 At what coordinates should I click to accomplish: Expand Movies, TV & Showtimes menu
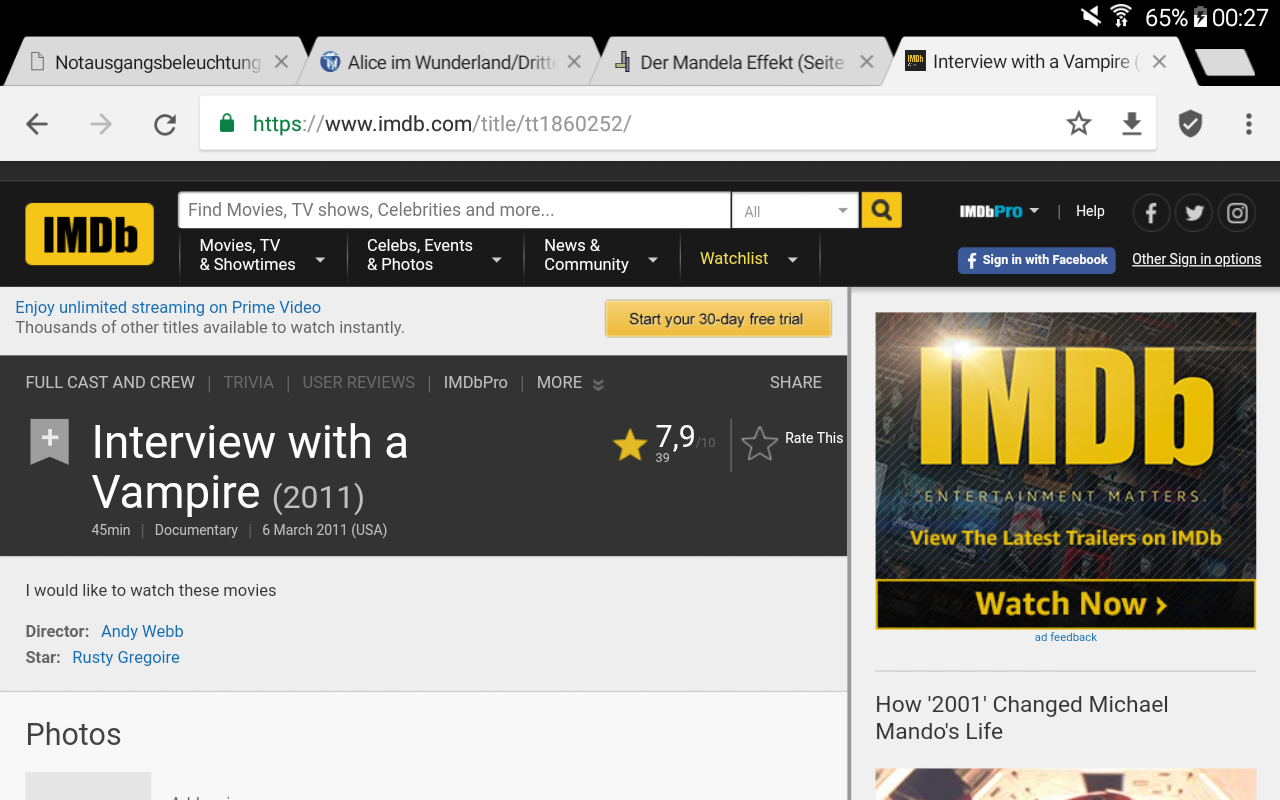pos(263,255)
